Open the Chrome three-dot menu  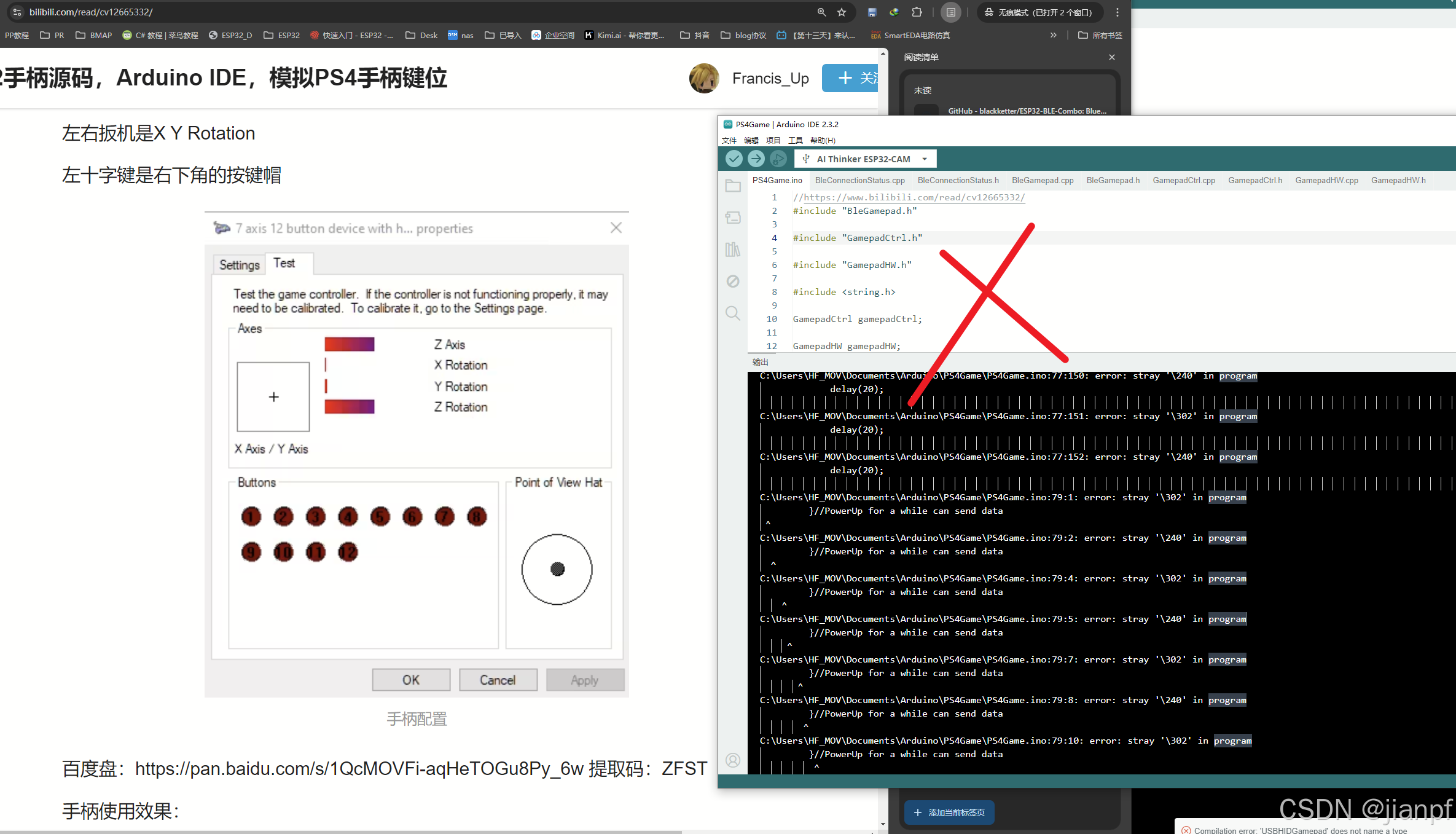pyautogui.click(x=1117, y=12)
